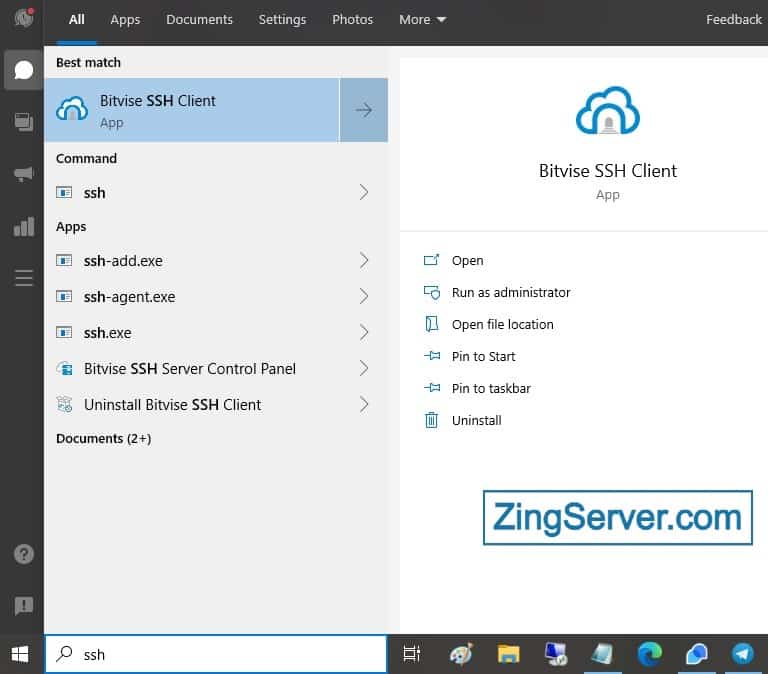
Task: Expand Bitvise SSH Client arrow panel
Action: 364,110
